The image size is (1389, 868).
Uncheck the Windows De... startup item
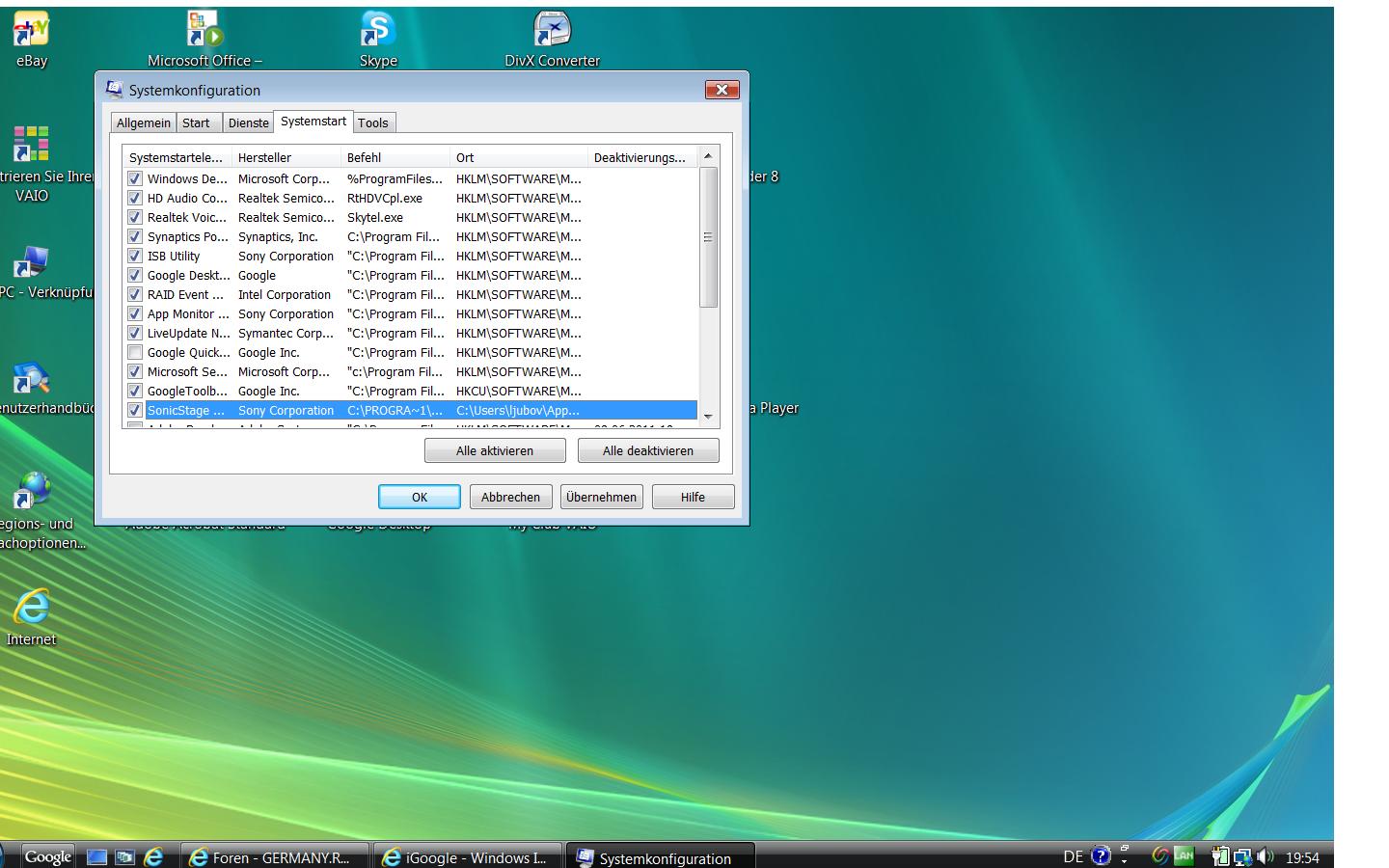pos(135,178)
